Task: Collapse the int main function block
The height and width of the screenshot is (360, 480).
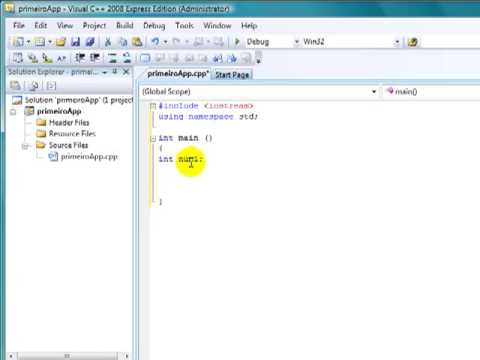Action: 153,139
